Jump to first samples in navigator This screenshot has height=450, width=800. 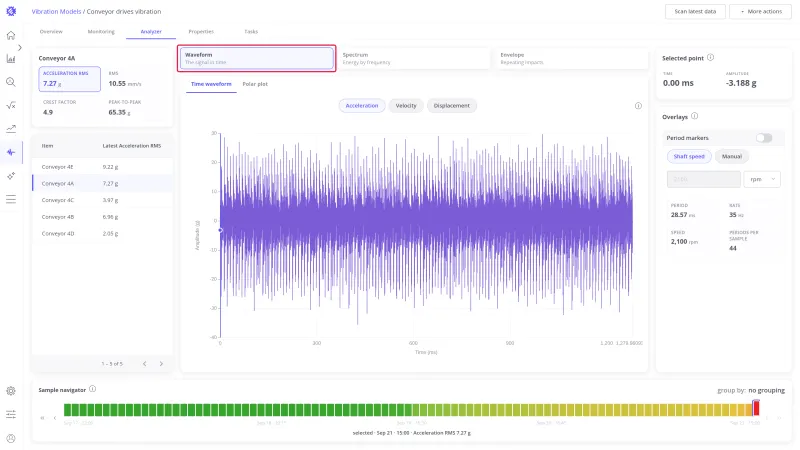point(42,418)
